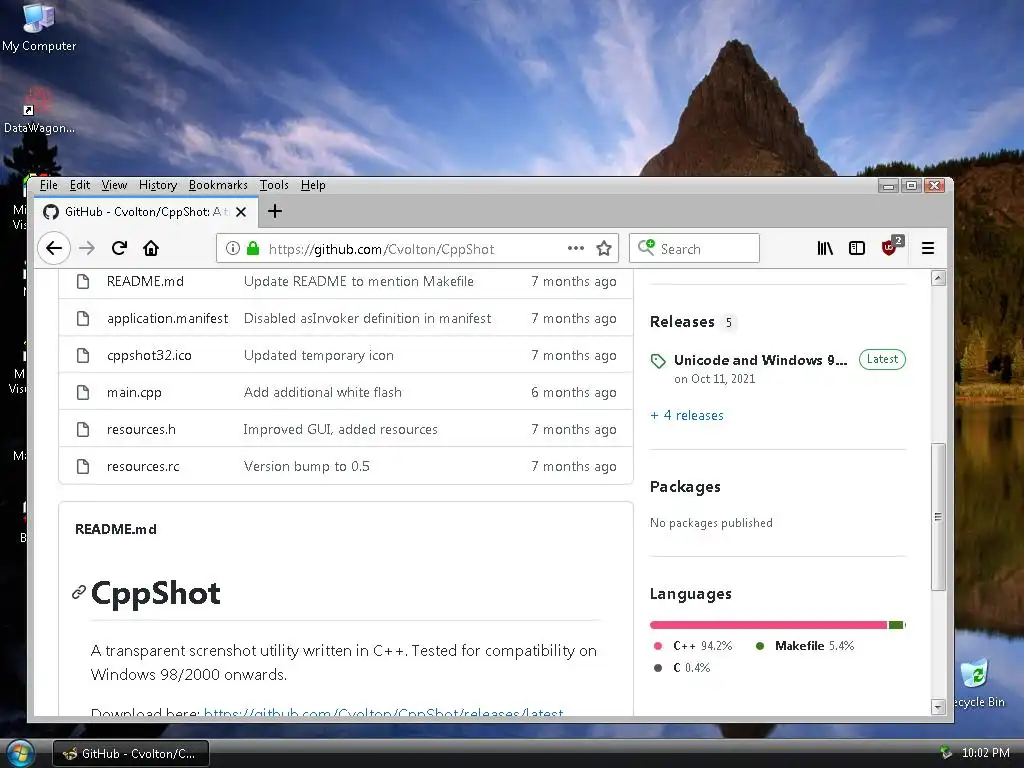Open the resources.rc file link

[x=143, y=466]
